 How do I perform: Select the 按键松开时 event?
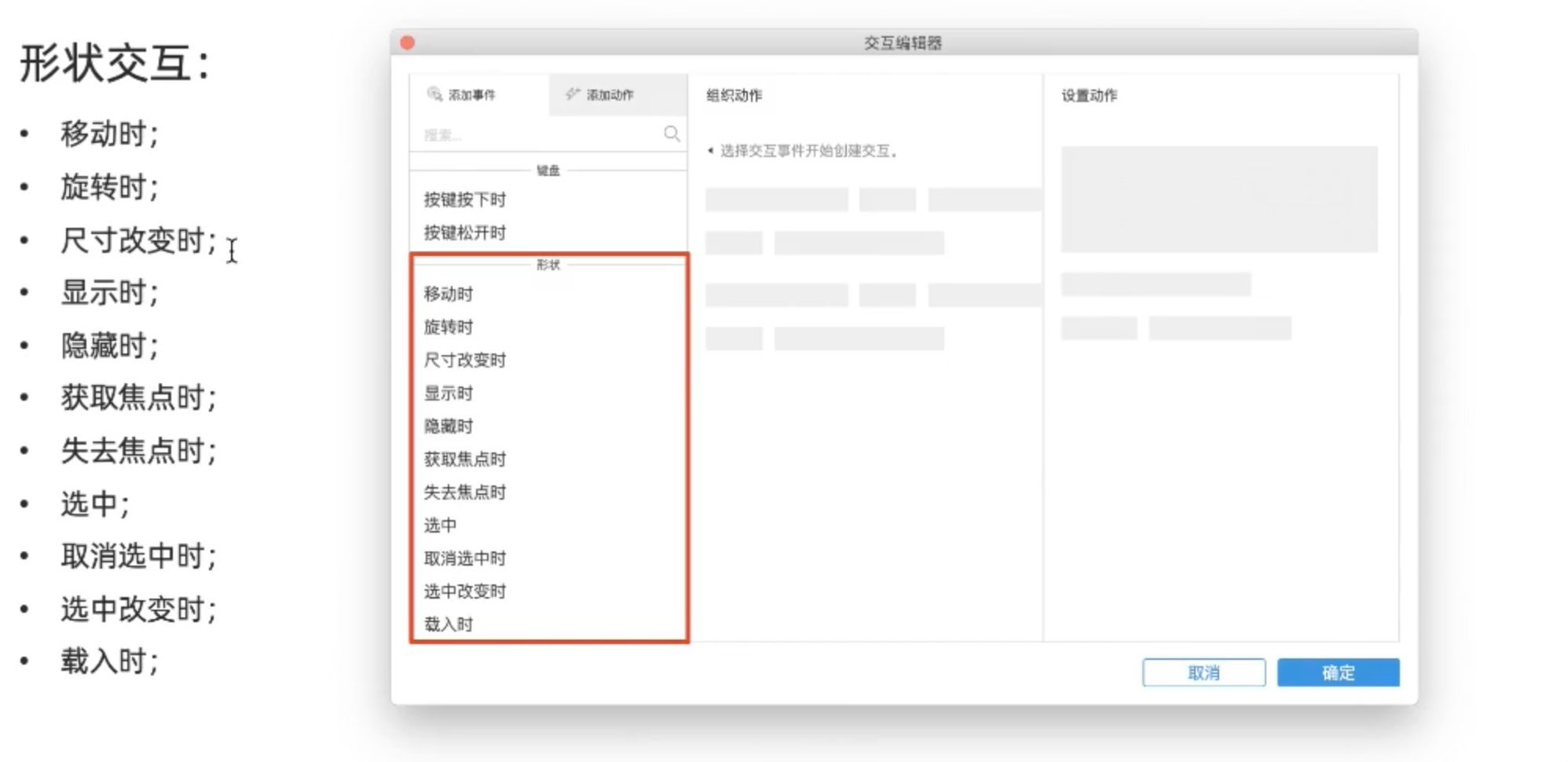(x=465, y=233)
